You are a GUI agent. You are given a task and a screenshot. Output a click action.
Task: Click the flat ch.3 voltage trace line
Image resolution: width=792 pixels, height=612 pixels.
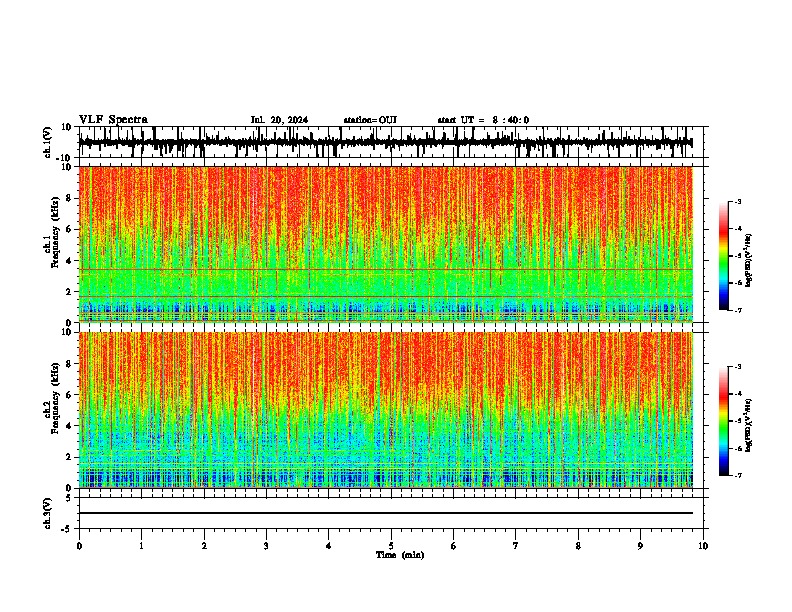point(386,513)
